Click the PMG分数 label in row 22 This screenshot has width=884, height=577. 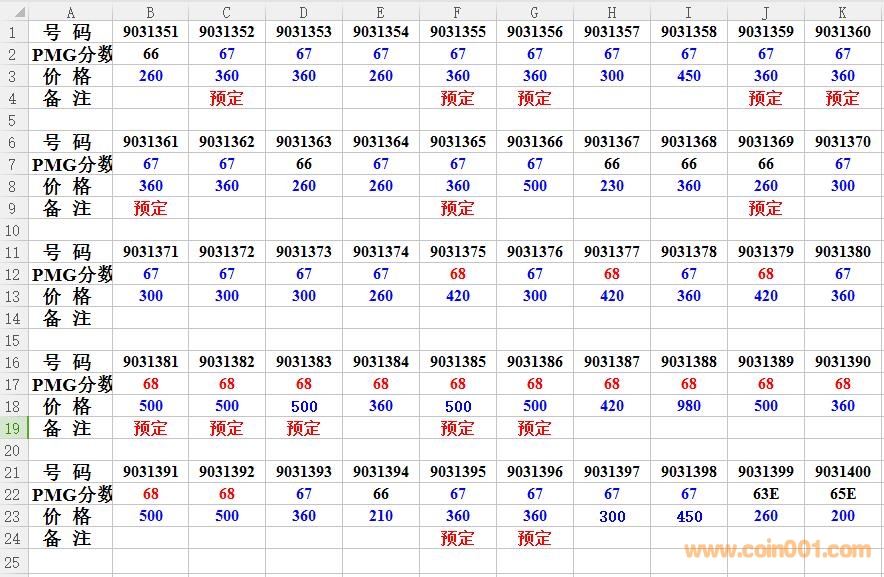[71, 494]
